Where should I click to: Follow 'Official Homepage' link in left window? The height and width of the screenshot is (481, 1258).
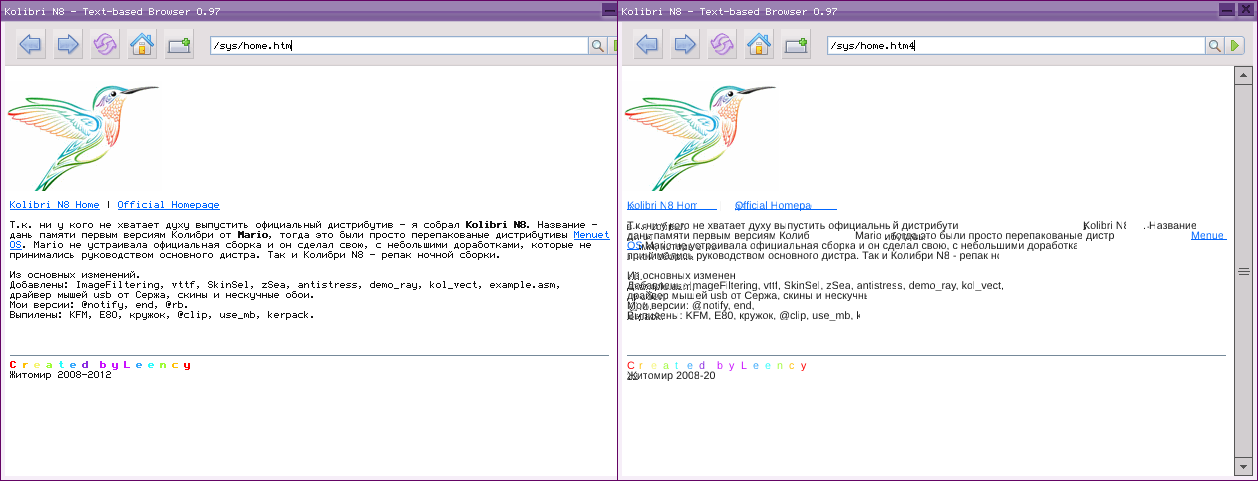click(168, 205)
